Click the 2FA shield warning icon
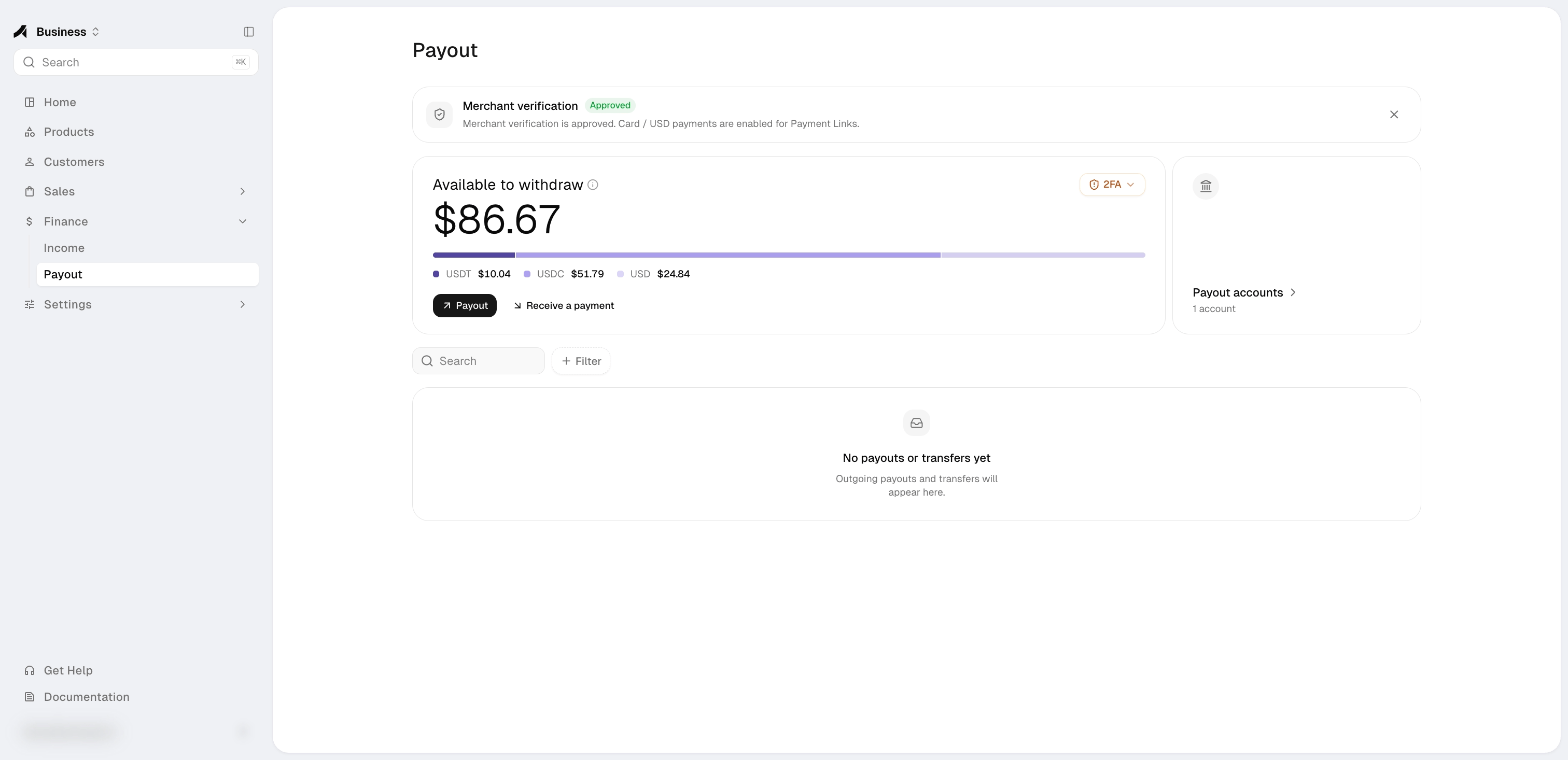This screenshot has width=1568, height=760. point(1094,185)
